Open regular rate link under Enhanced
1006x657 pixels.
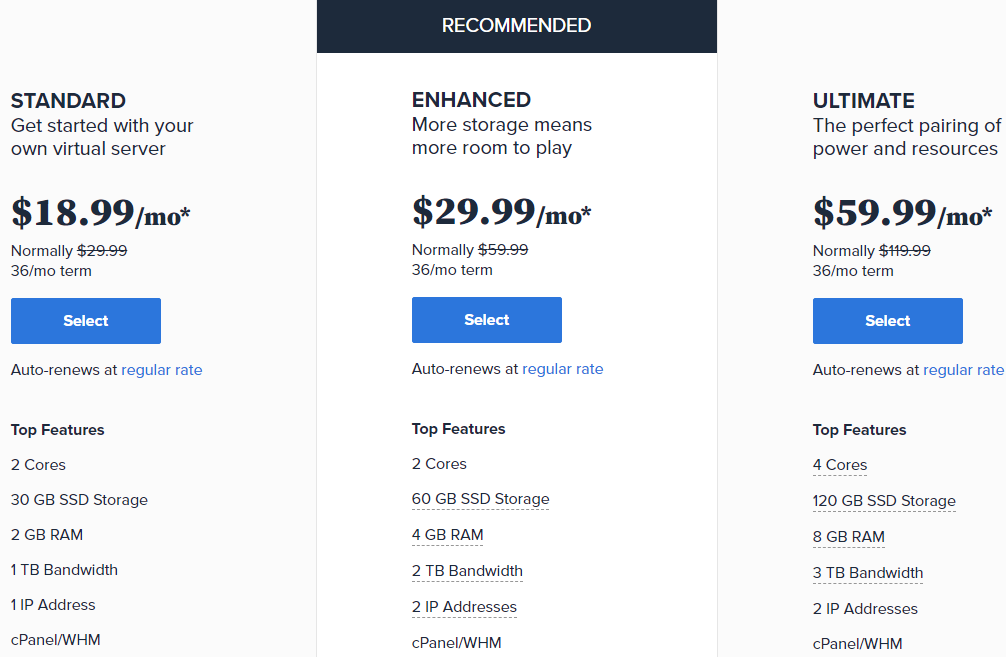point(563,369)
